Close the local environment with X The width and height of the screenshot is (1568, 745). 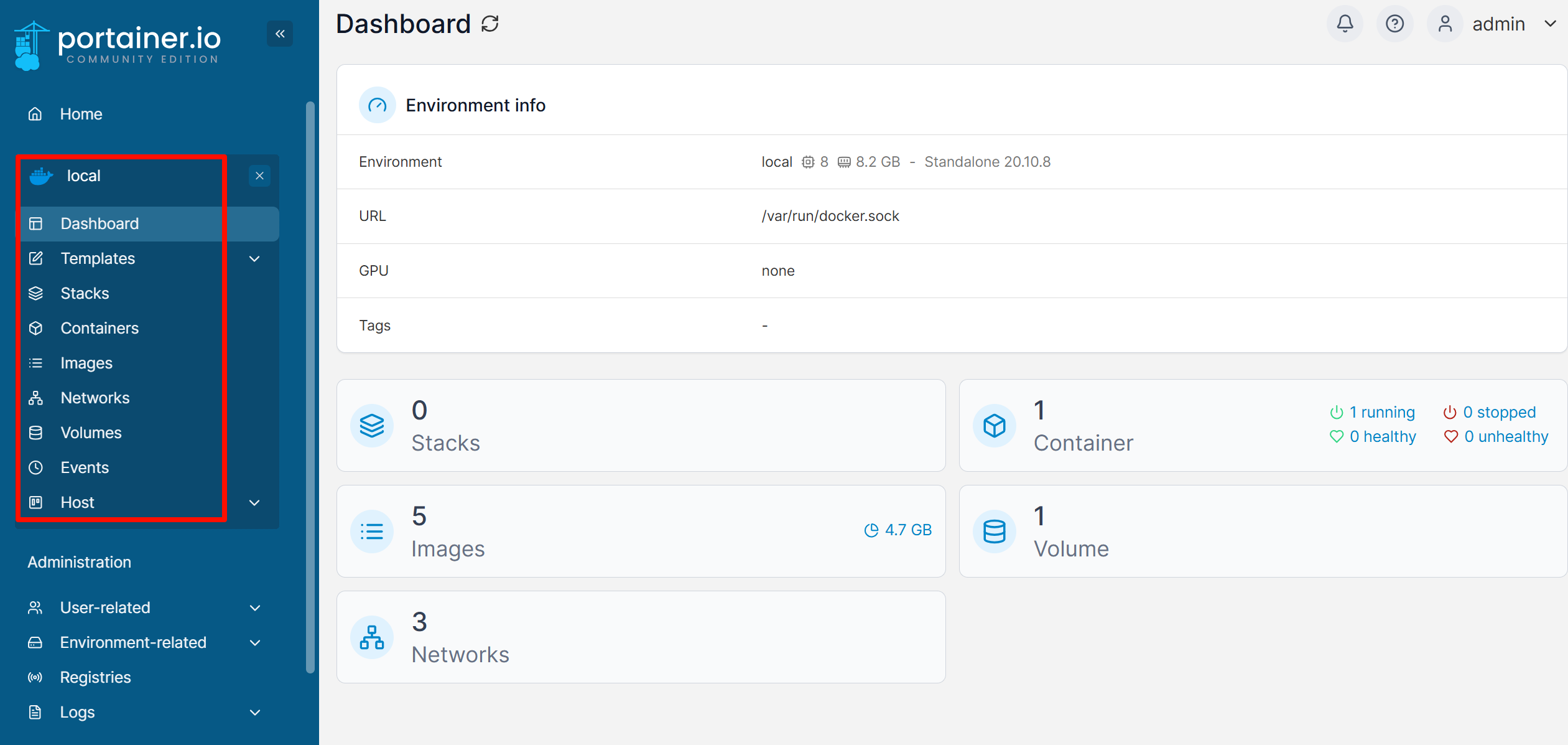[259, 176]
